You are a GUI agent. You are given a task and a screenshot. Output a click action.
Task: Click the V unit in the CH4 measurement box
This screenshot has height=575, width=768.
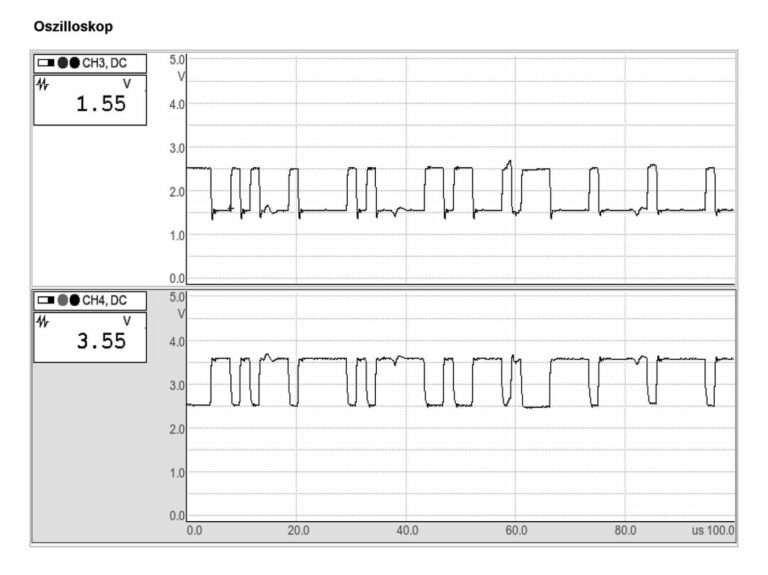(127, 321)
